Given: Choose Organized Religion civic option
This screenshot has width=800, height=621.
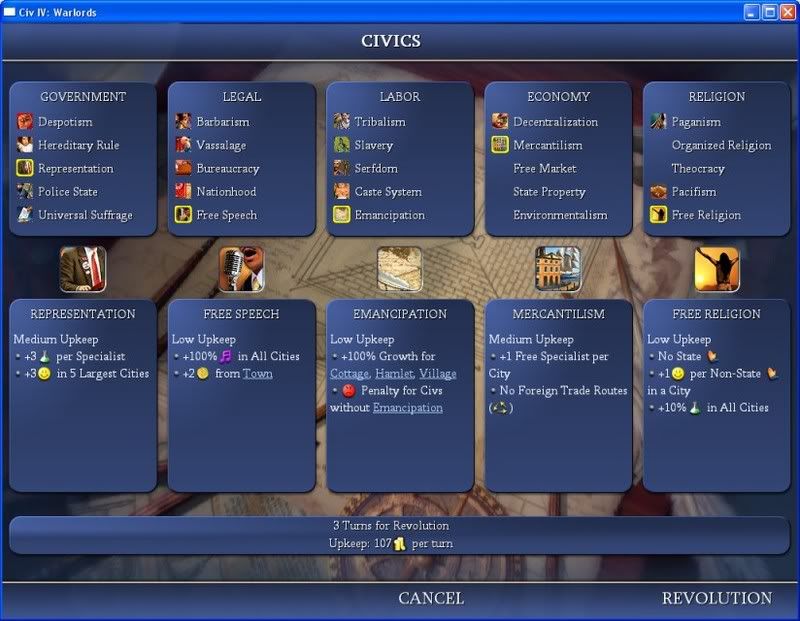Looking at the screenshot, I should 721,146.
